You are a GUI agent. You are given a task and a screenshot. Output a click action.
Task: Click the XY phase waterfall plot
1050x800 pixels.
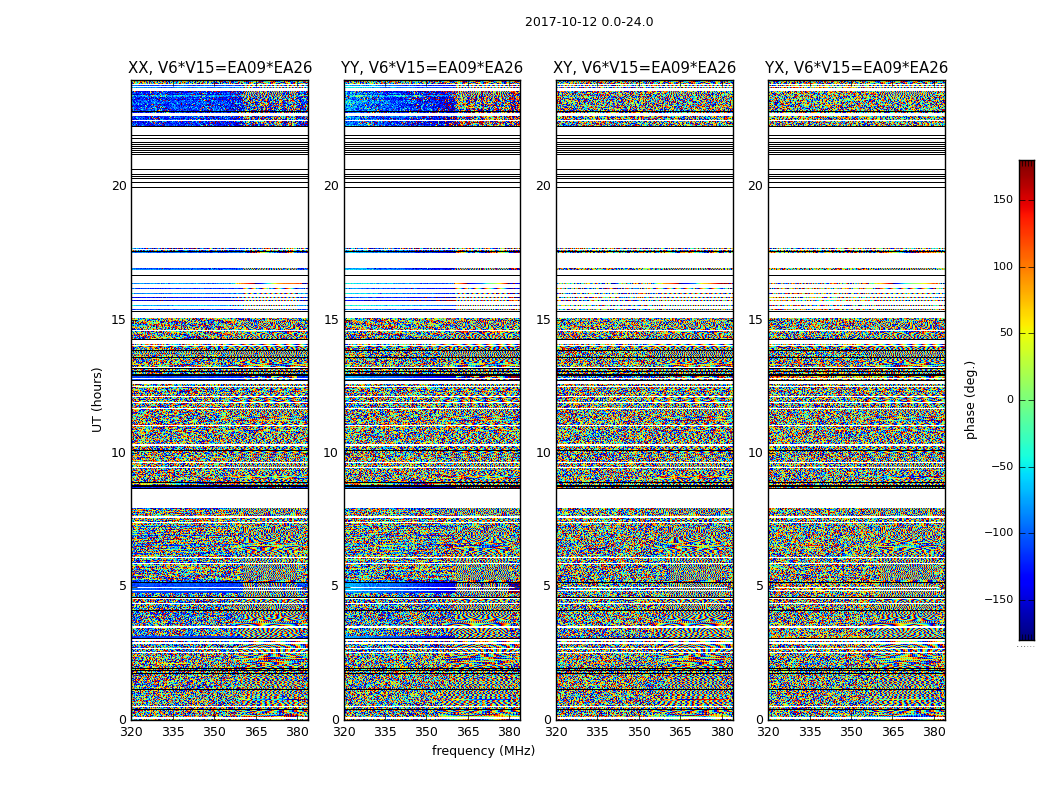click(644, 400)
